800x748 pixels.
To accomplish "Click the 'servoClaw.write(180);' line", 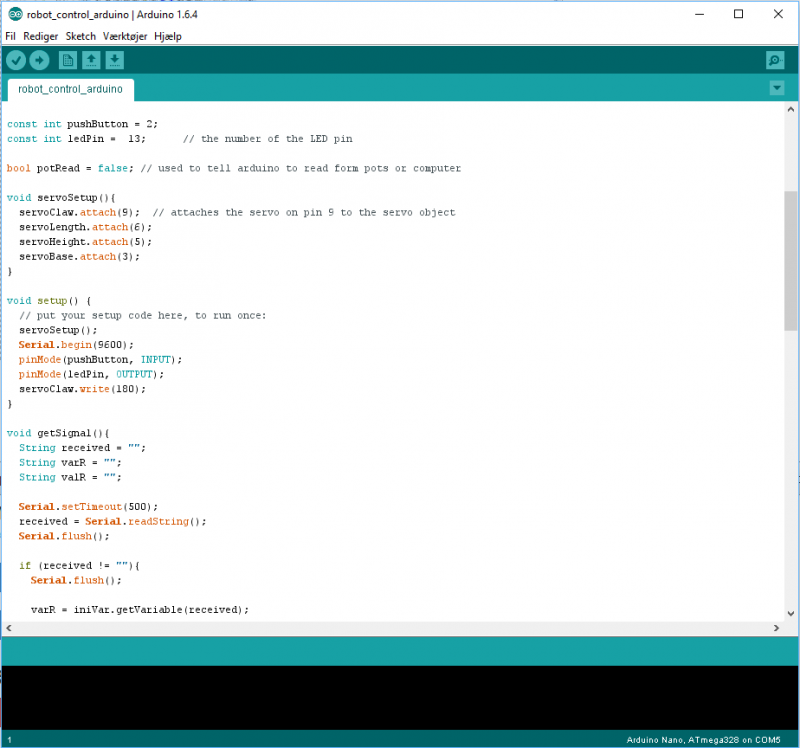I will (82, 389).
